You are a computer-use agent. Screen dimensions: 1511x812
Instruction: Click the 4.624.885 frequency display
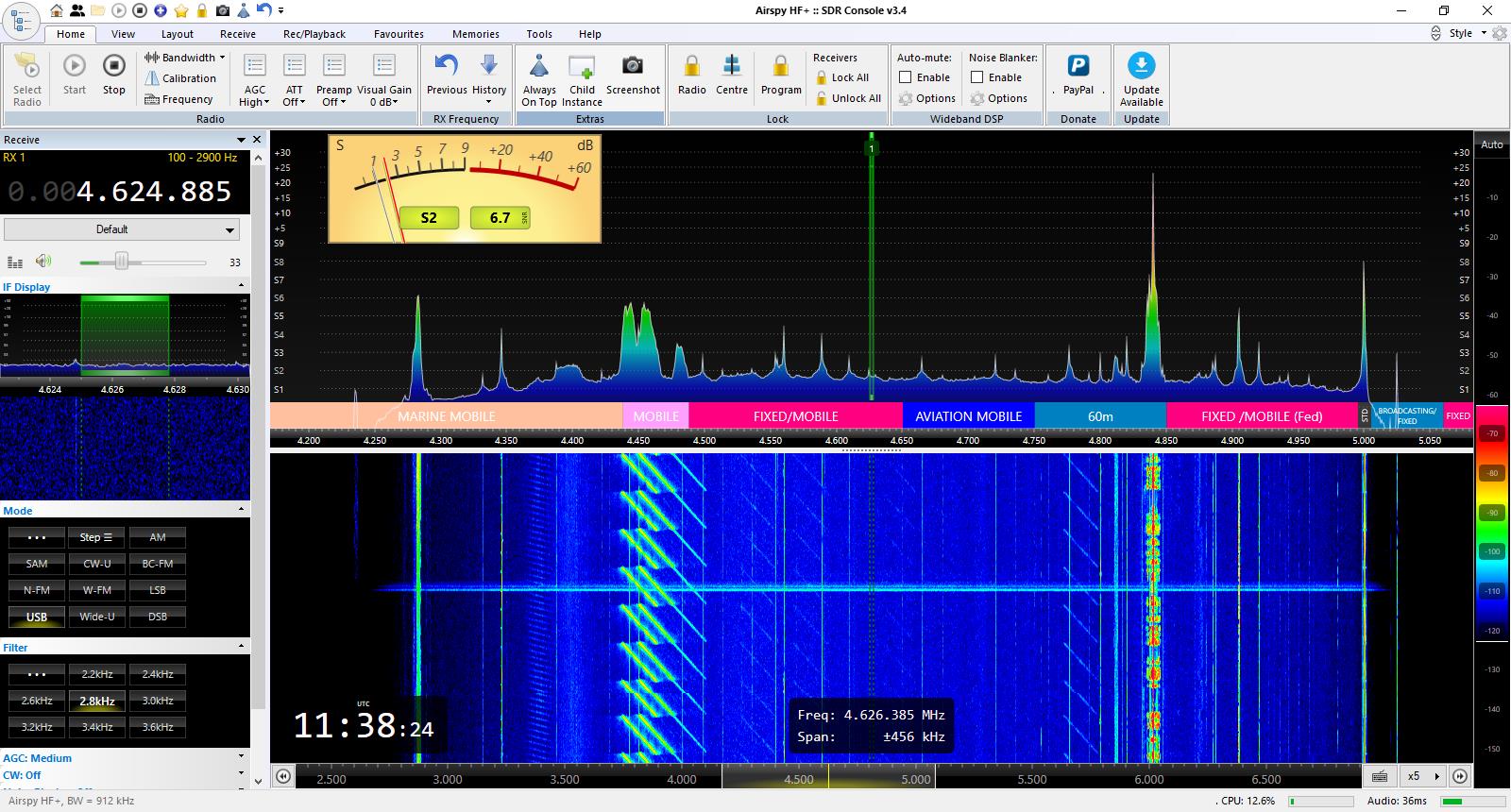pyautogui.click(x=154, y=192)
